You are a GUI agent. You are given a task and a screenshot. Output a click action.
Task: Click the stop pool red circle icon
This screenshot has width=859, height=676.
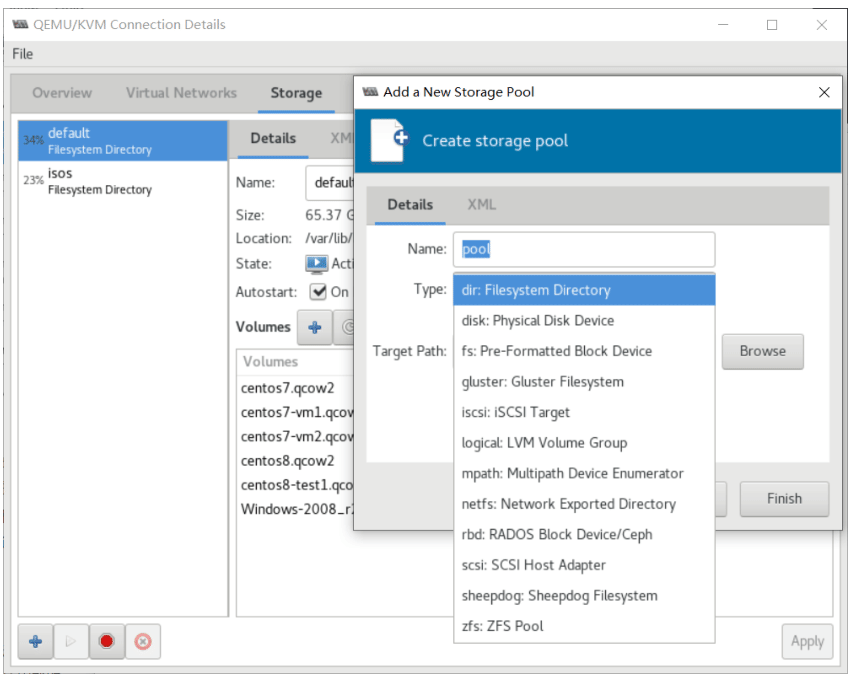pyautogui.click(x=106, y=641)
